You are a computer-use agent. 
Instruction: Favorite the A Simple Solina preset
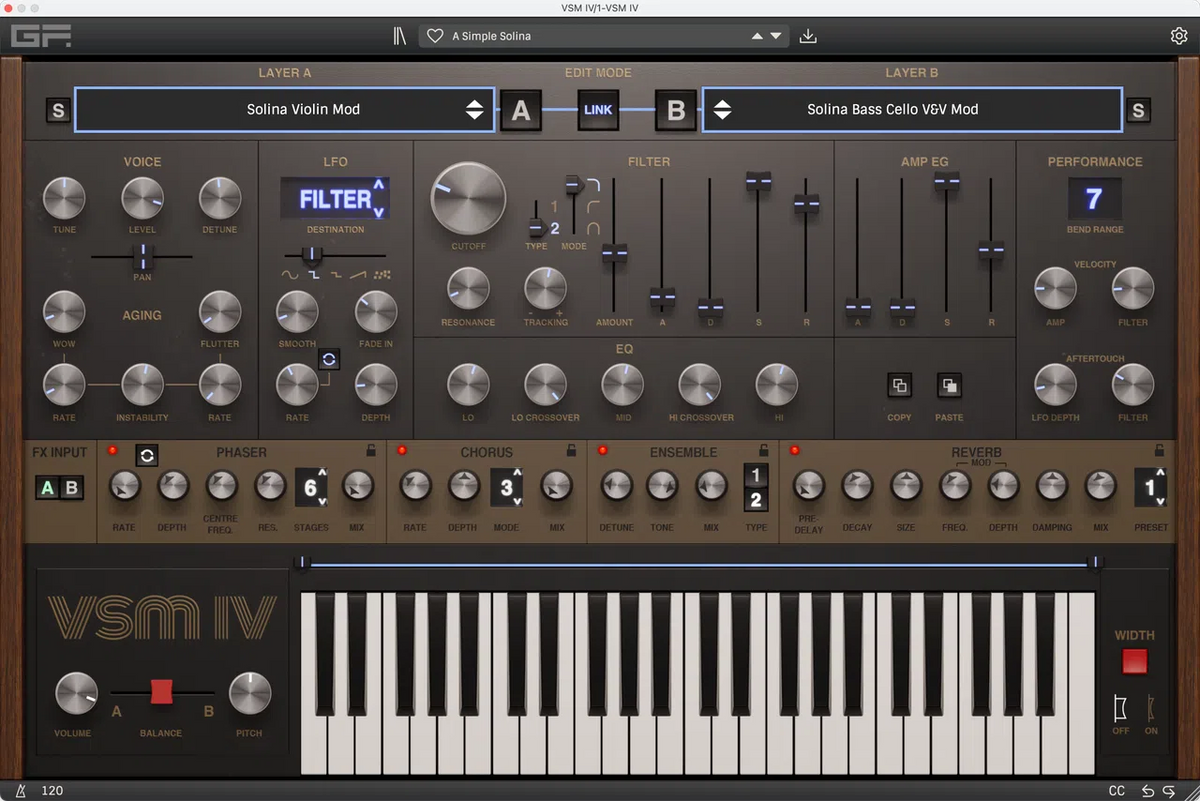[434, 35]
